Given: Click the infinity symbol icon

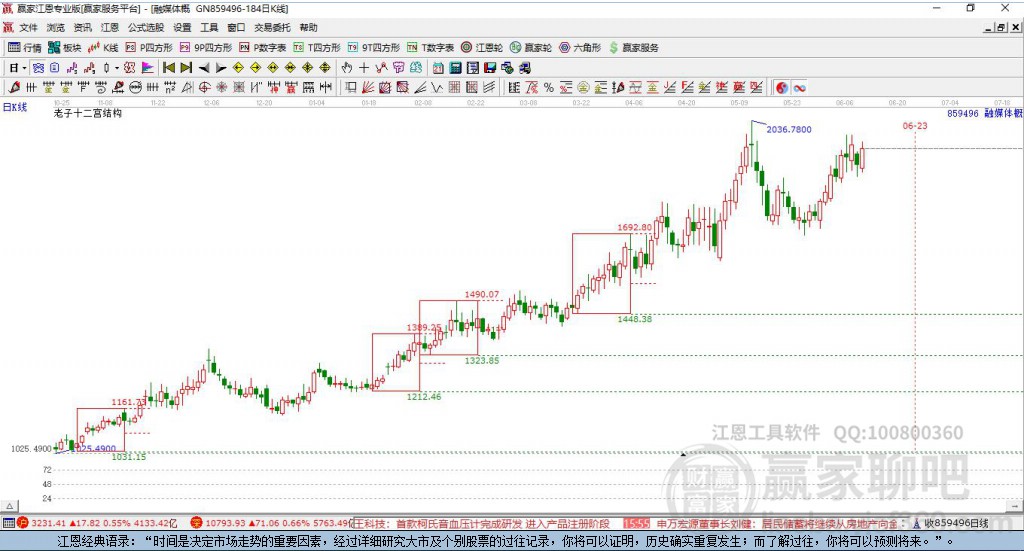Looking at the screenshot, I should (799, 87).
